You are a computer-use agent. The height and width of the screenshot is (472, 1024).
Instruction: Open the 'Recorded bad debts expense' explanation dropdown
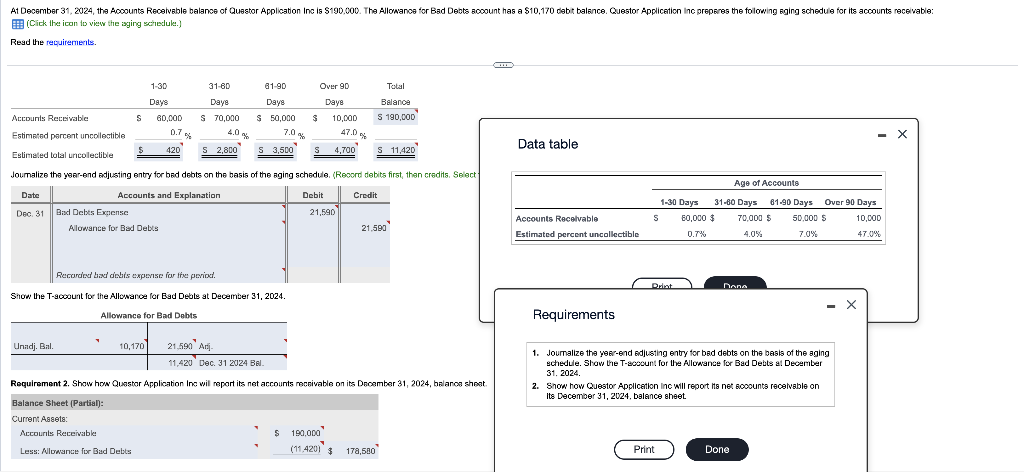[x=170, y=275]
